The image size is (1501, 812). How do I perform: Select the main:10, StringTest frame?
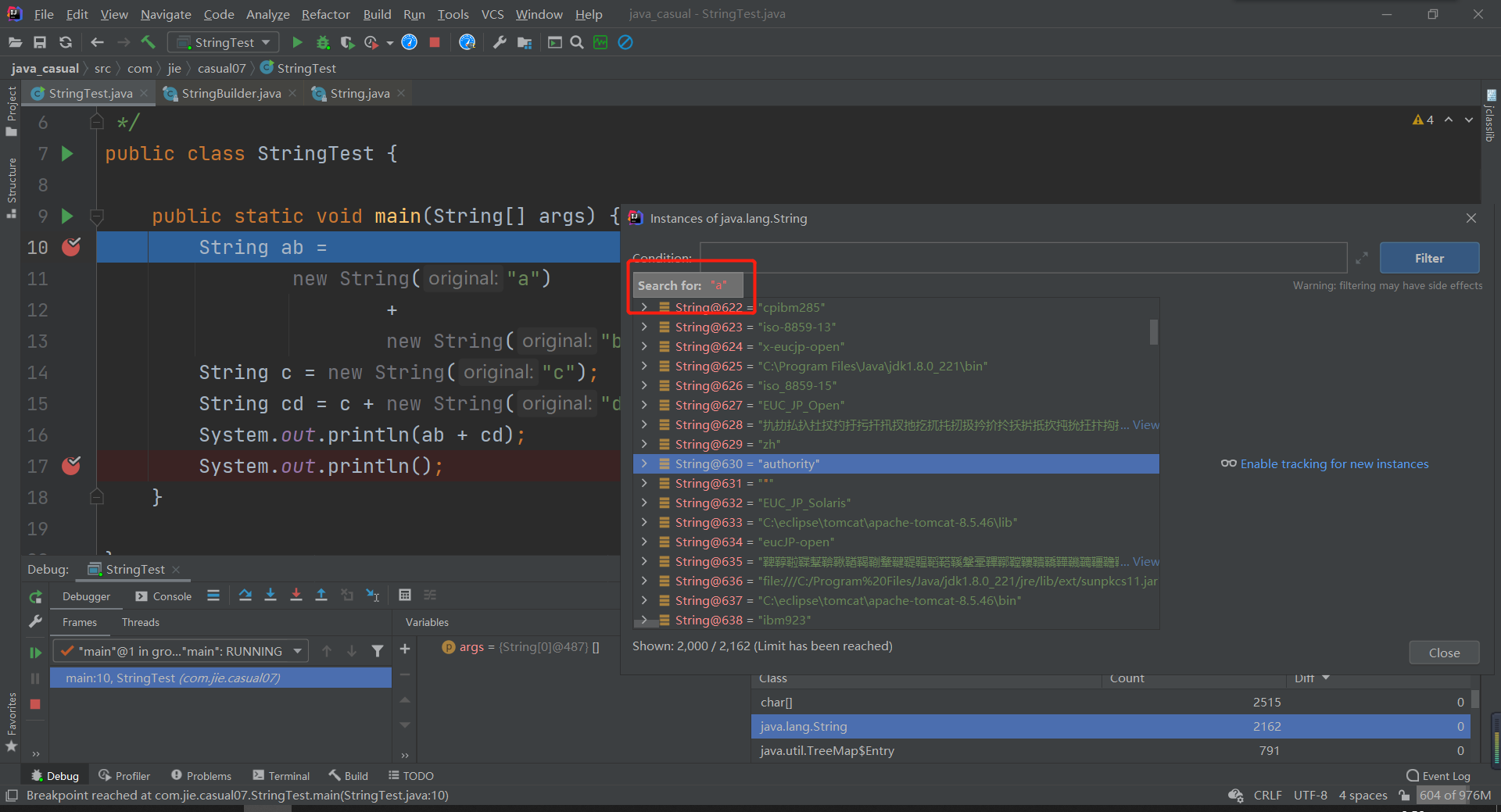point(220,678)
